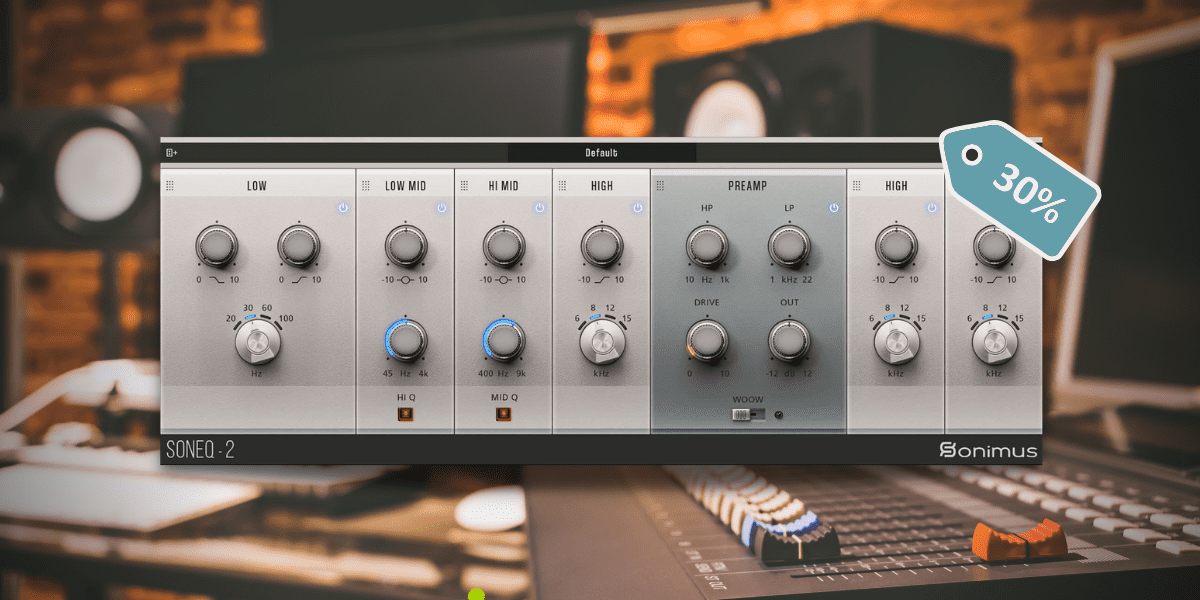Click the LOW module title
This screenshot has width=1200, height=600.
point(258,186)
